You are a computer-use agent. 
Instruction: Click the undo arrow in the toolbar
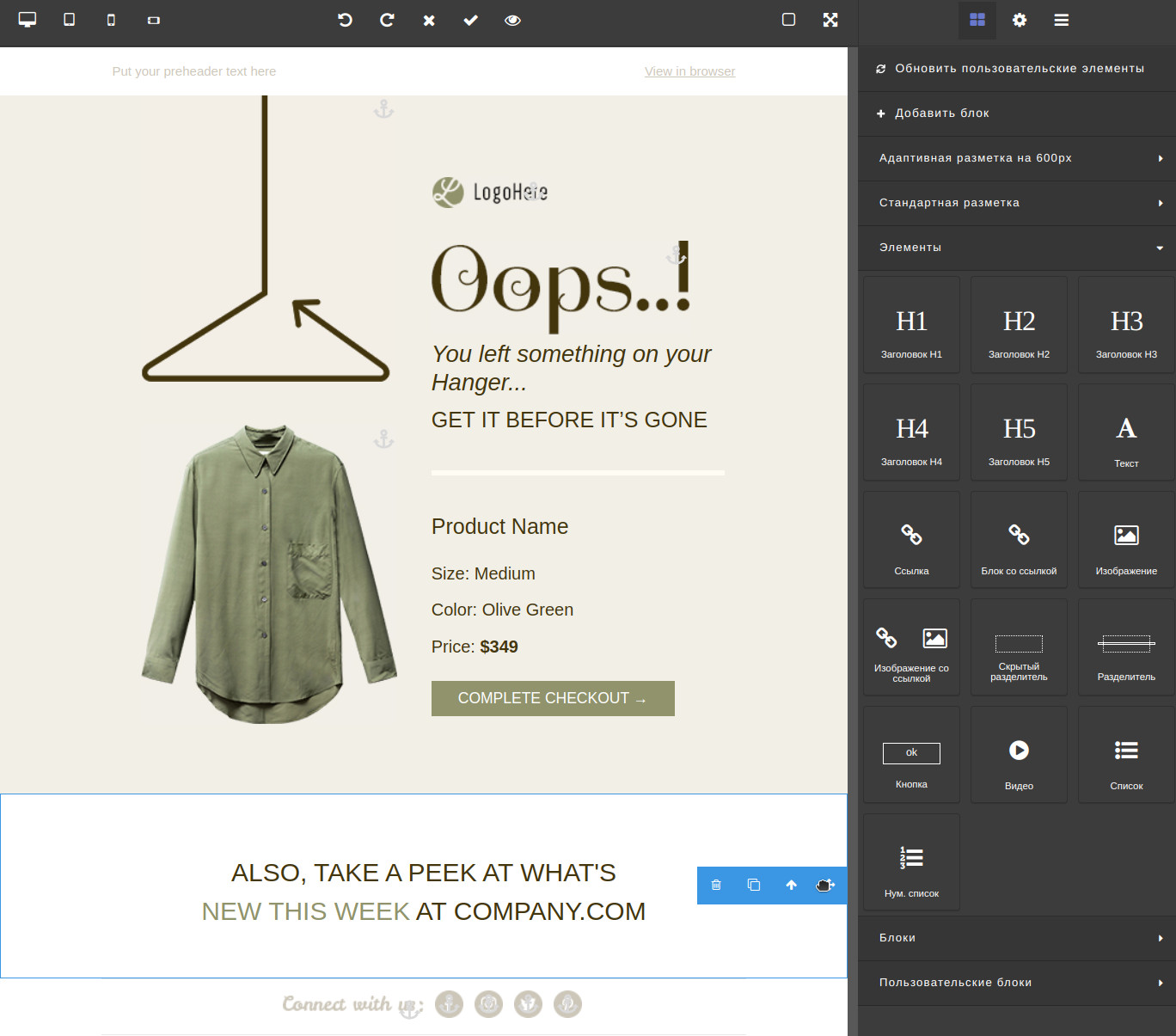(x=345, y=20)
